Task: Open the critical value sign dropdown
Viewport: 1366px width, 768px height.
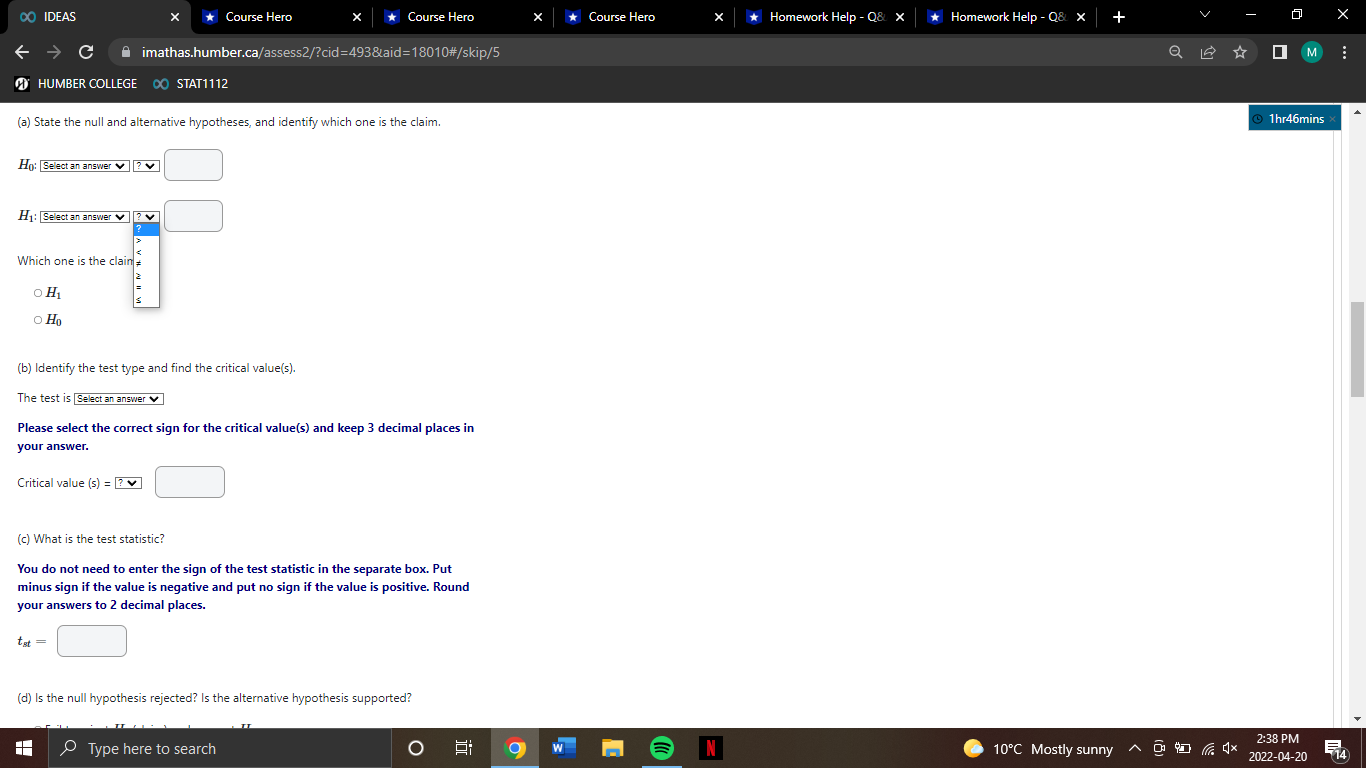Action: tap(128, 483)
